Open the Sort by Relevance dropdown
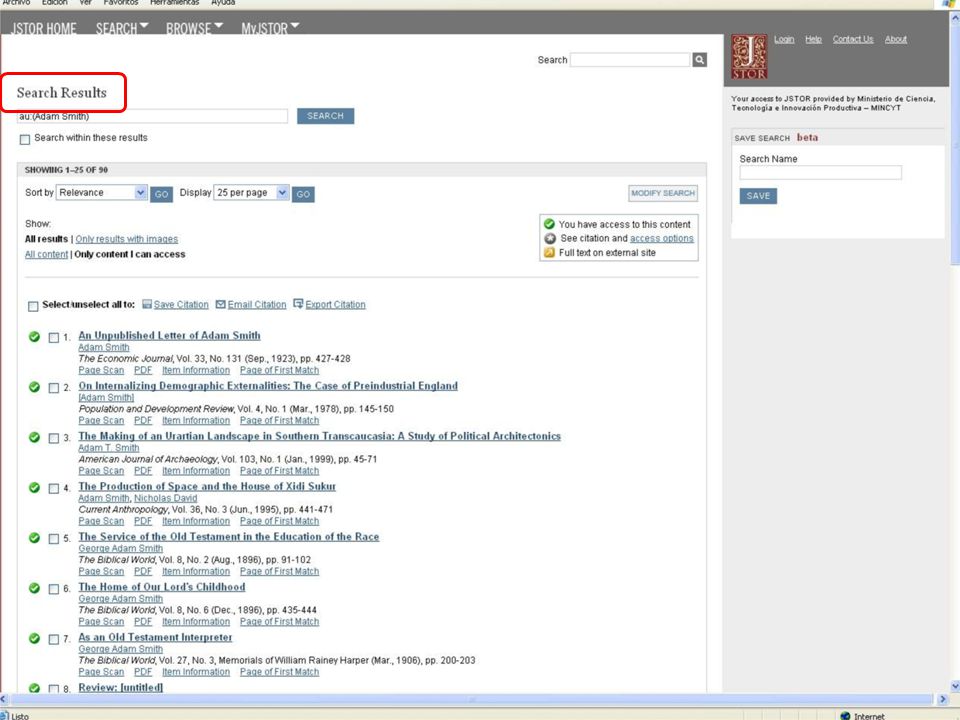Image resolution: width=960 pixels, height=720 pixels. tap(102, 192)
